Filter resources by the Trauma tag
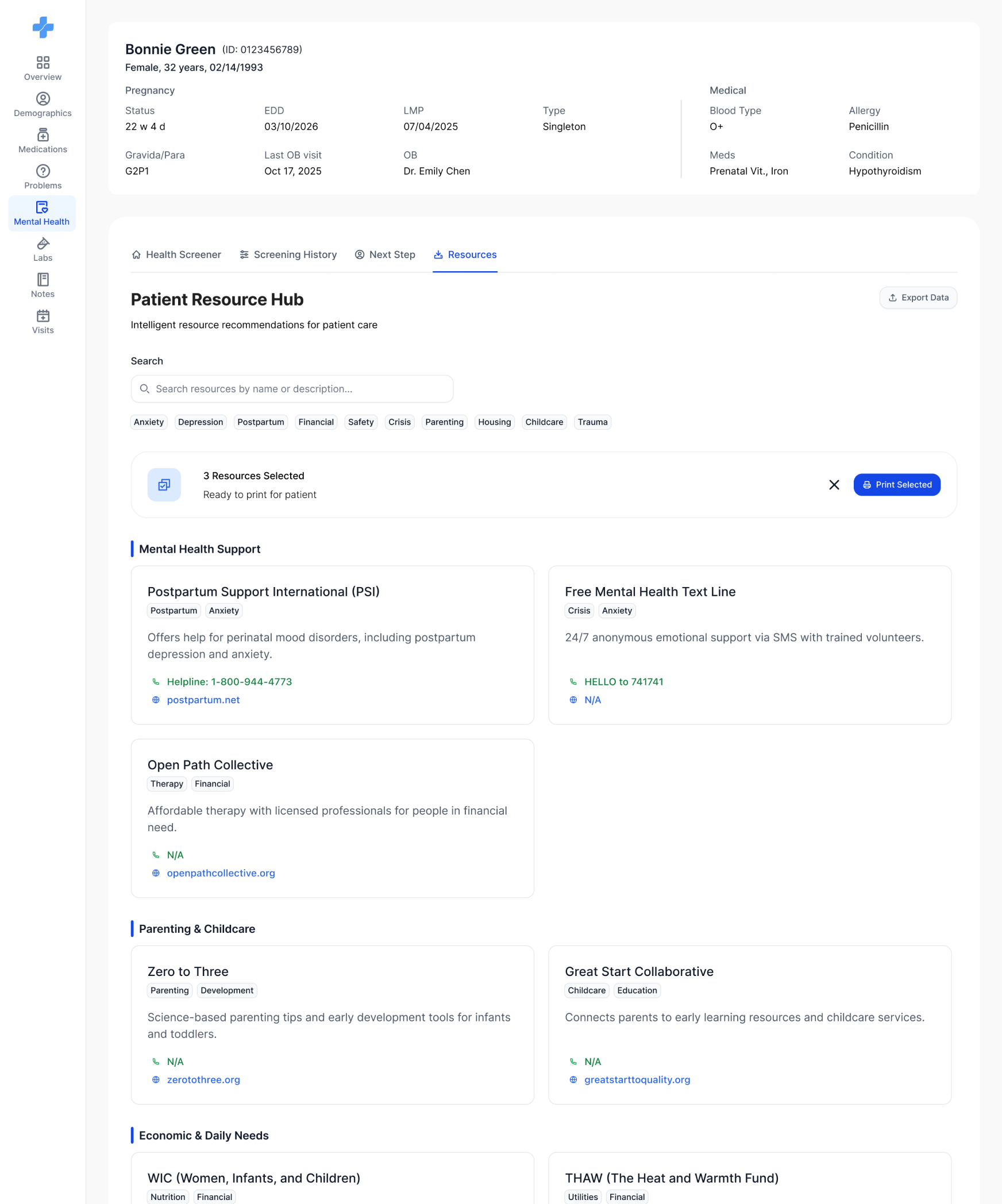The width and height of the screenshot is (1002, 1204). (593, 422)
